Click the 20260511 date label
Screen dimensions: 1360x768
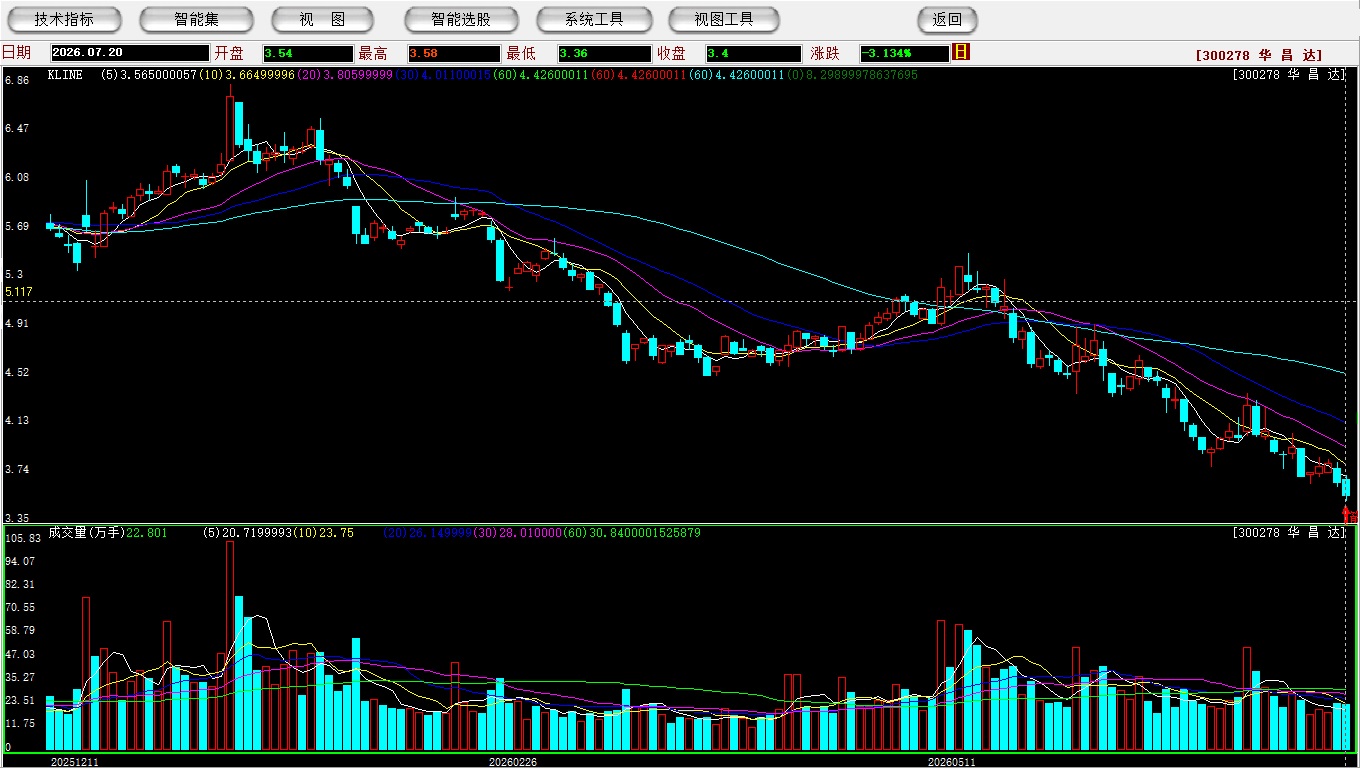coord(952,762)
